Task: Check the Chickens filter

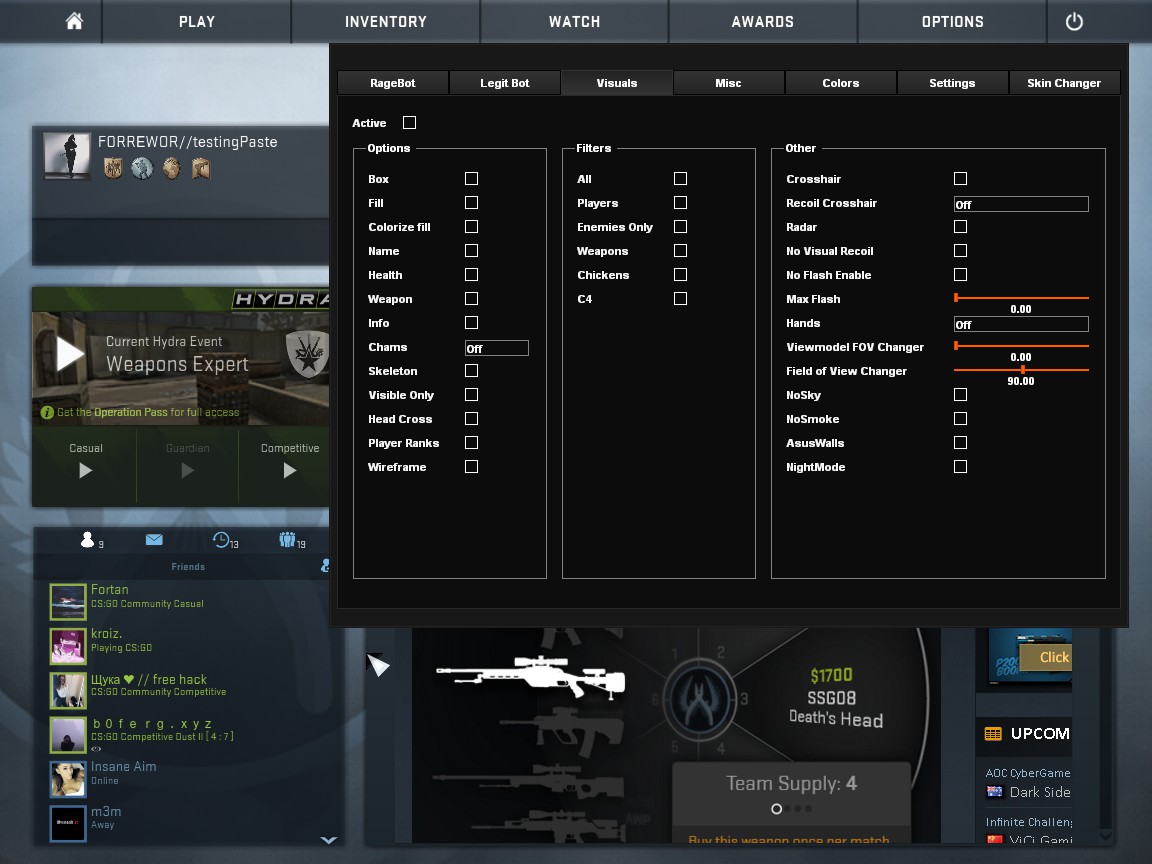Action: tap(680, 275)
